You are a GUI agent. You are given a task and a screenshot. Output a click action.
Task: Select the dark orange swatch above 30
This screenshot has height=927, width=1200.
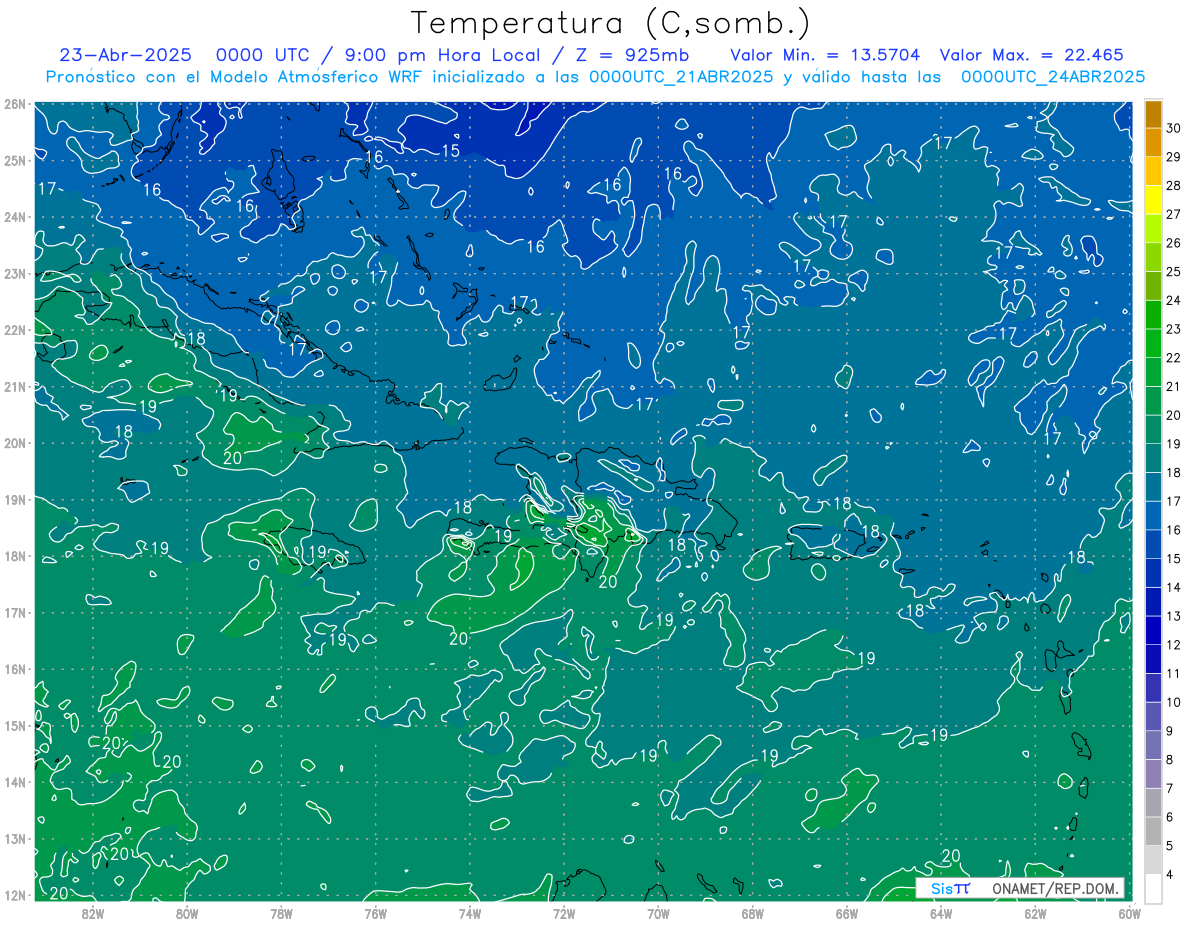pos(1153,114)
